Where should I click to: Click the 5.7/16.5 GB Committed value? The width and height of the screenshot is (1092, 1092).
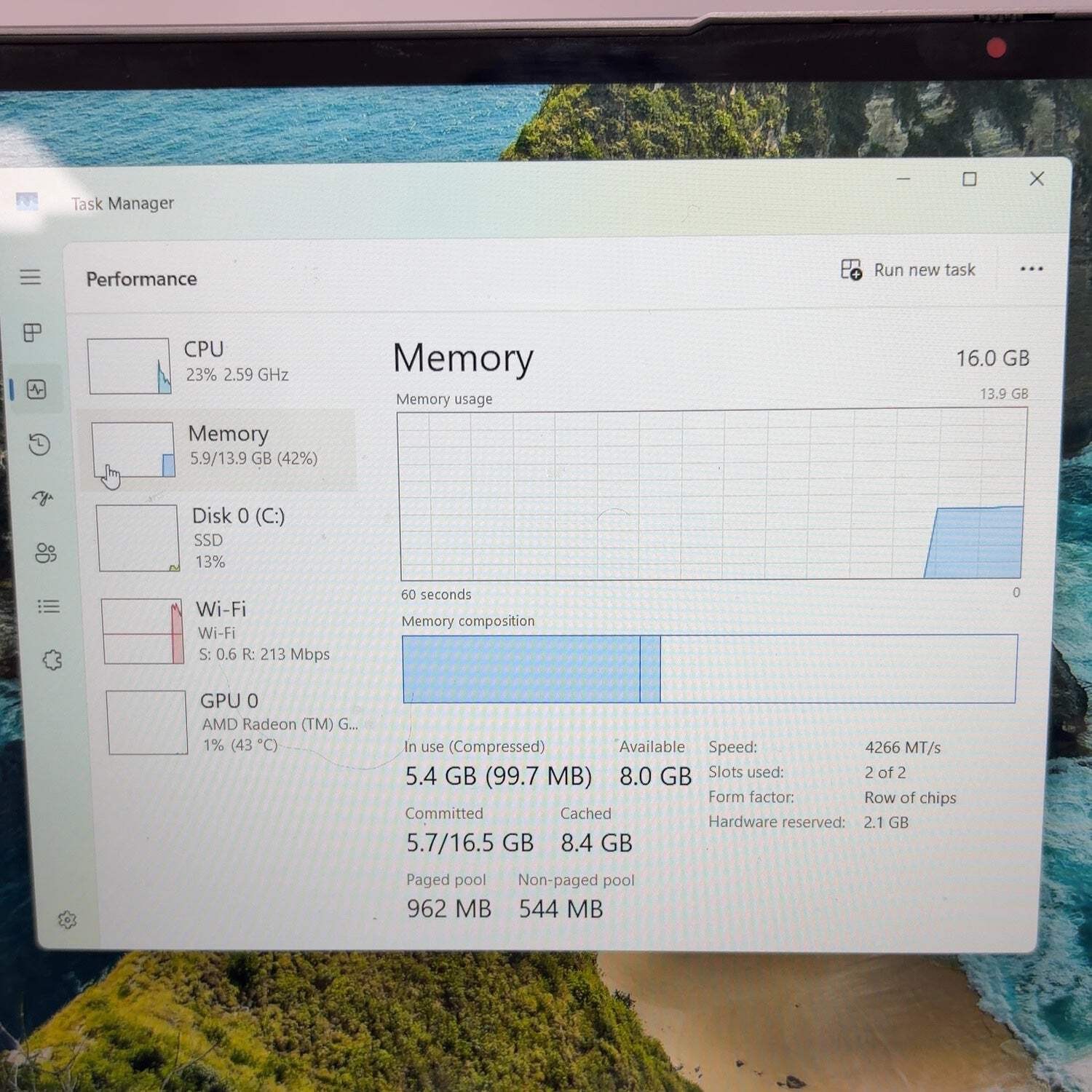(470, 843)
